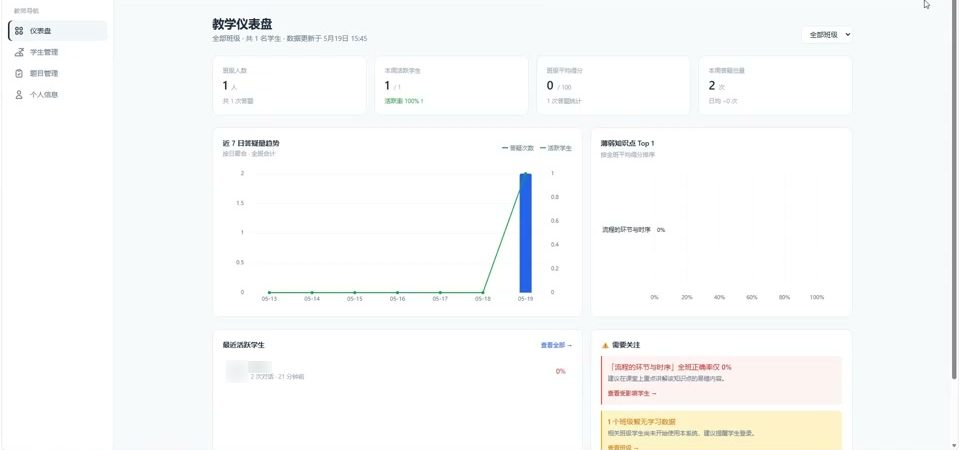Click the 按全班平均得分排序 subtitle
This screenshot has width=960, height=450.
coord(628,155)
